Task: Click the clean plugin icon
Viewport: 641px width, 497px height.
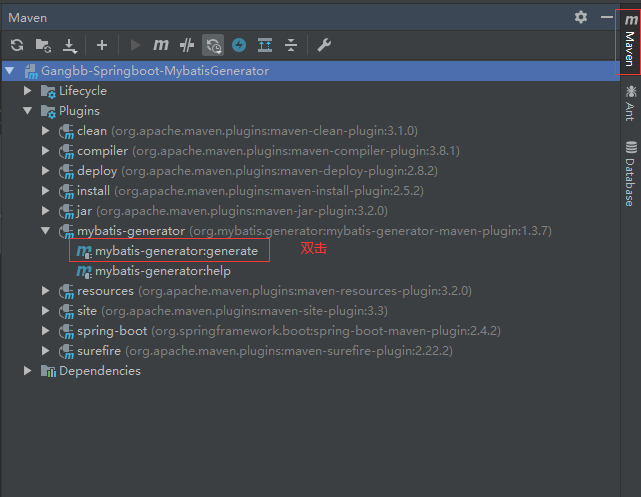Action: [66, 132]
